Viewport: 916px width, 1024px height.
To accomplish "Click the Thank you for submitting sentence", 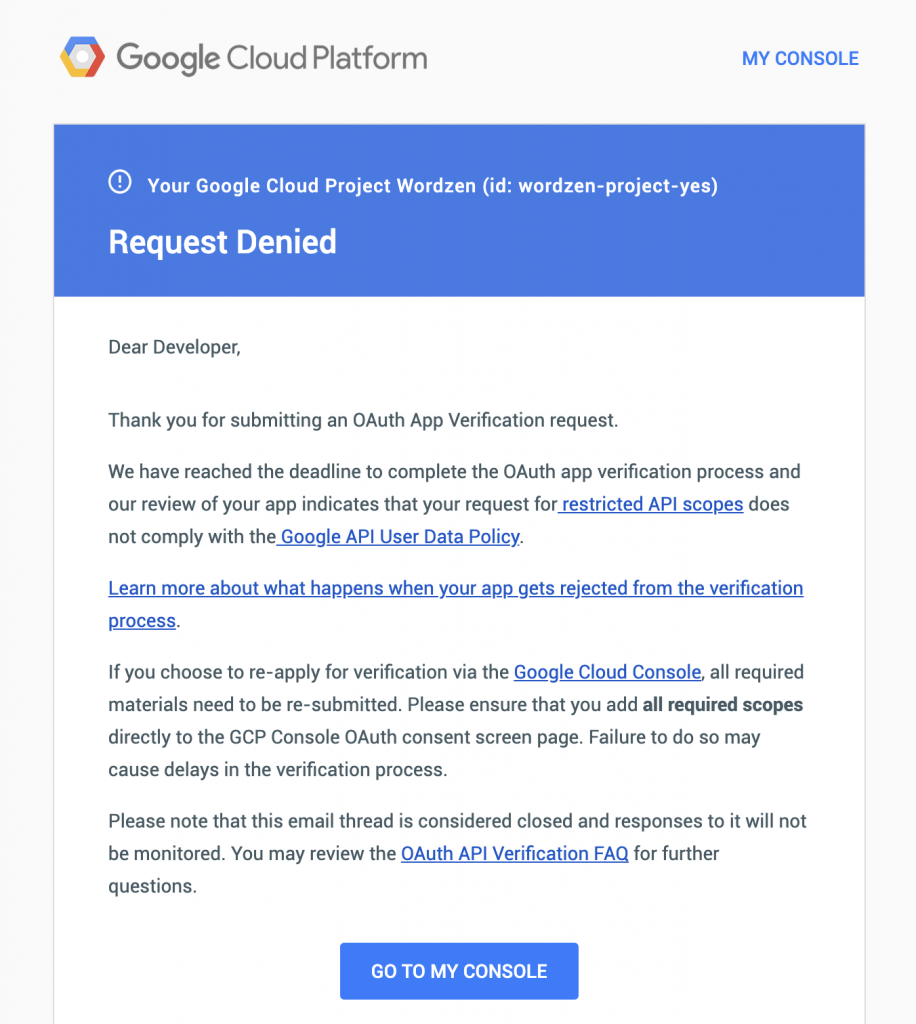I will pyautogui.click(x=363, y=420).
